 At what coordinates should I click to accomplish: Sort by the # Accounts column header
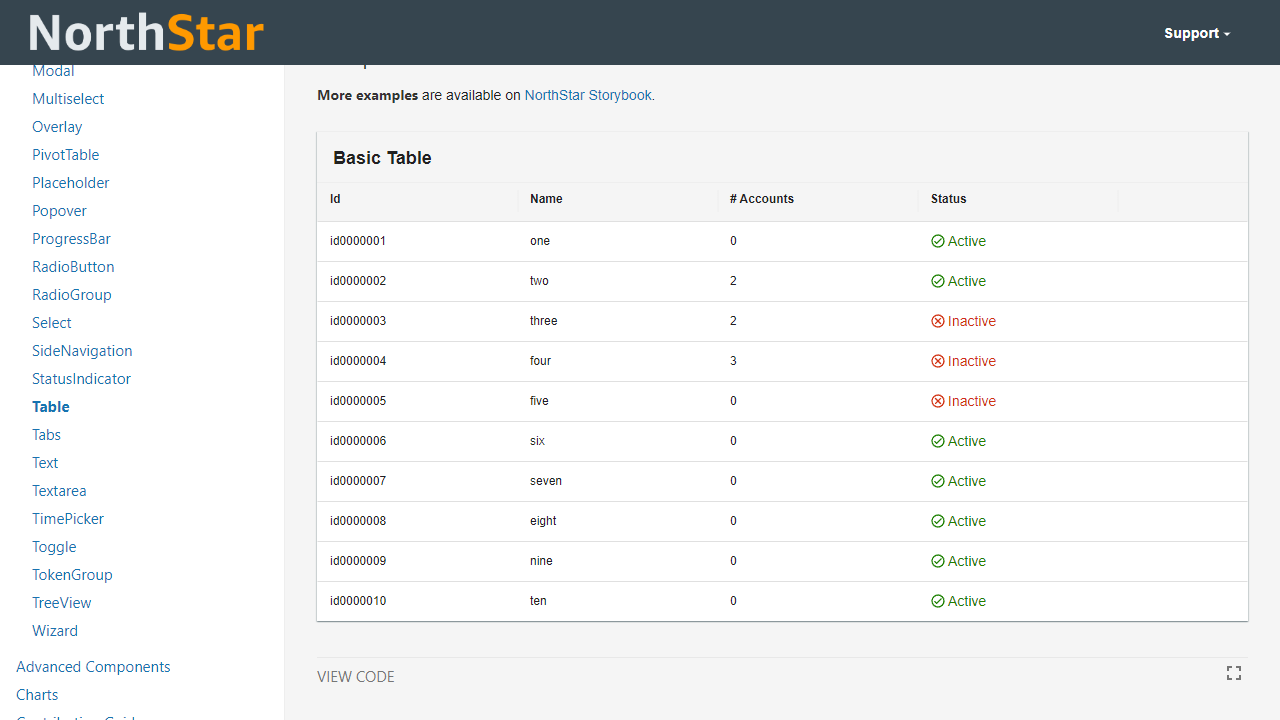pyautogui.click(x=762, y=199)
